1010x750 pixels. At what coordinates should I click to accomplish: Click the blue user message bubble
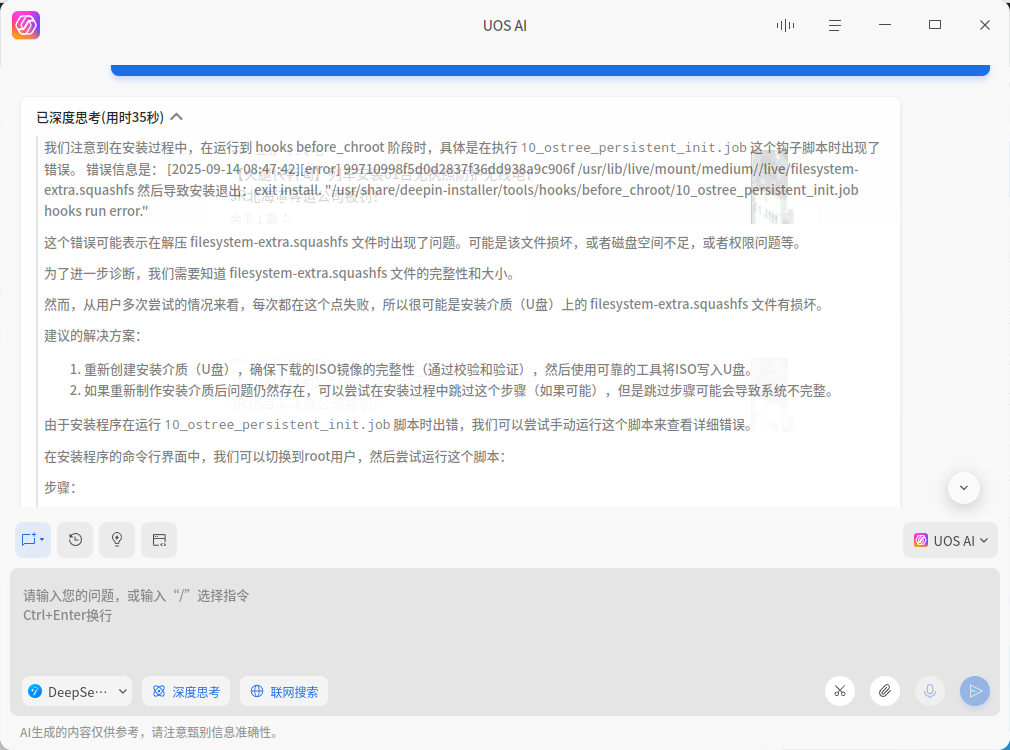550,70
